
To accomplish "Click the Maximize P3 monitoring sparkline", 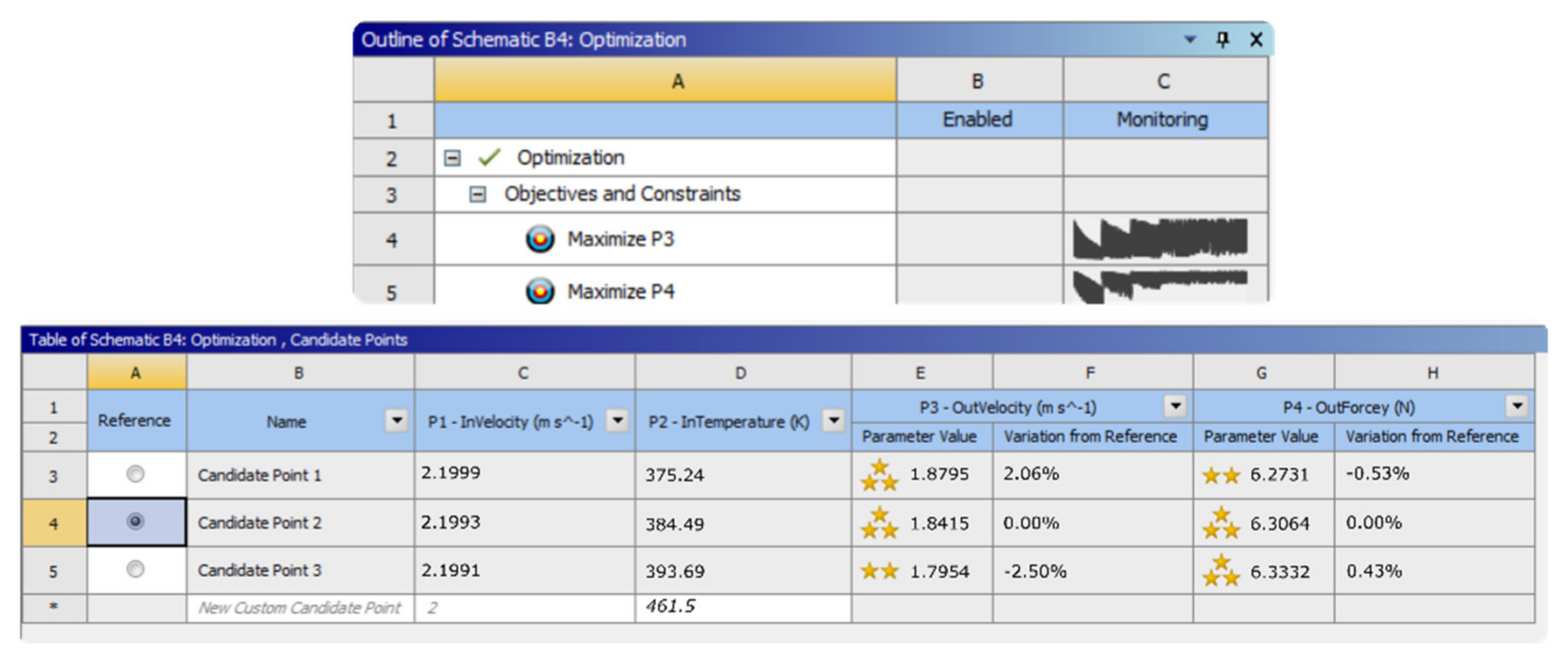I will click(1159, 239).
